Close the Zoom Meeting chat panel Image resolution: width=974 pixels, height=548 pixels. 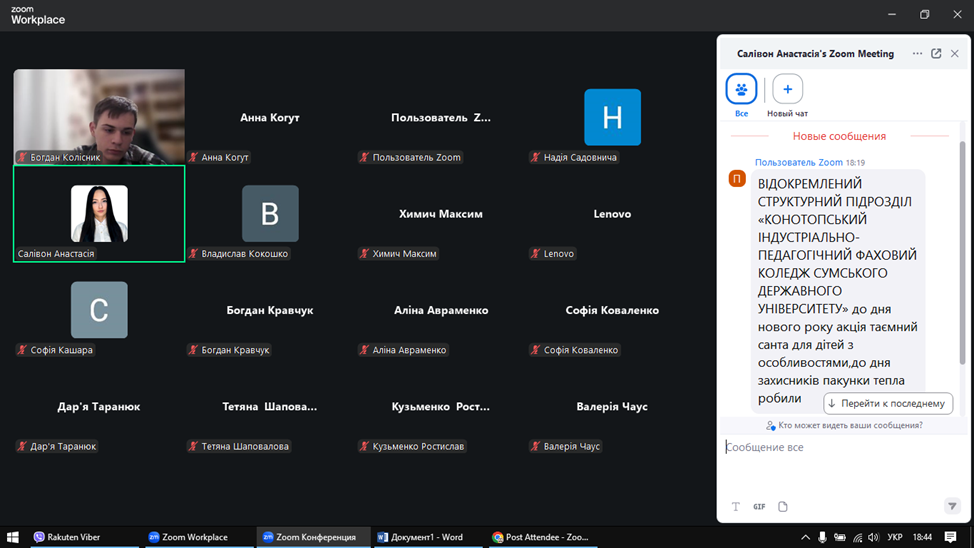point(955,54)
